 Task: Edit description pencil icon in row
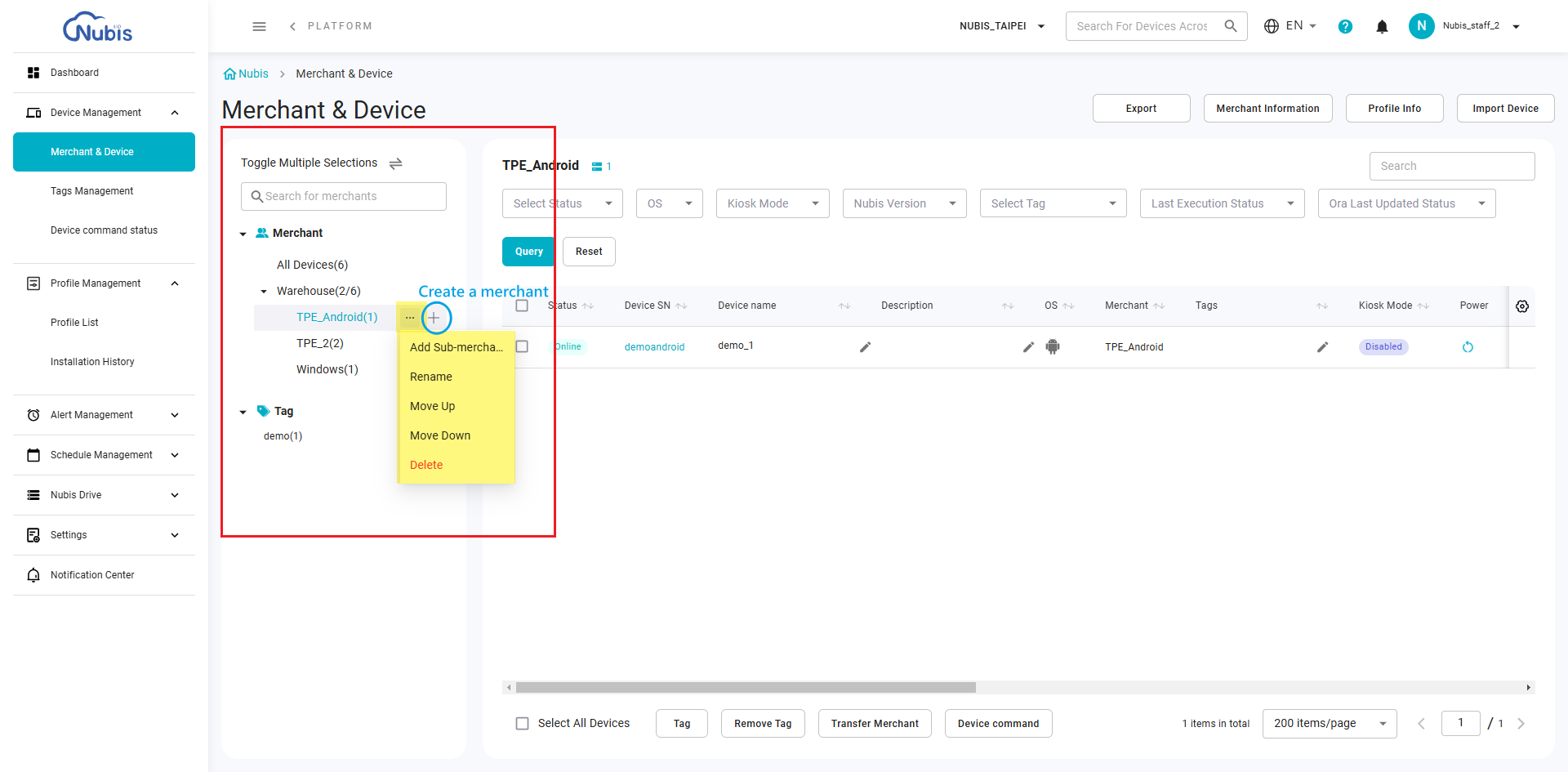pyautogui.click(x=1029, y=347)
